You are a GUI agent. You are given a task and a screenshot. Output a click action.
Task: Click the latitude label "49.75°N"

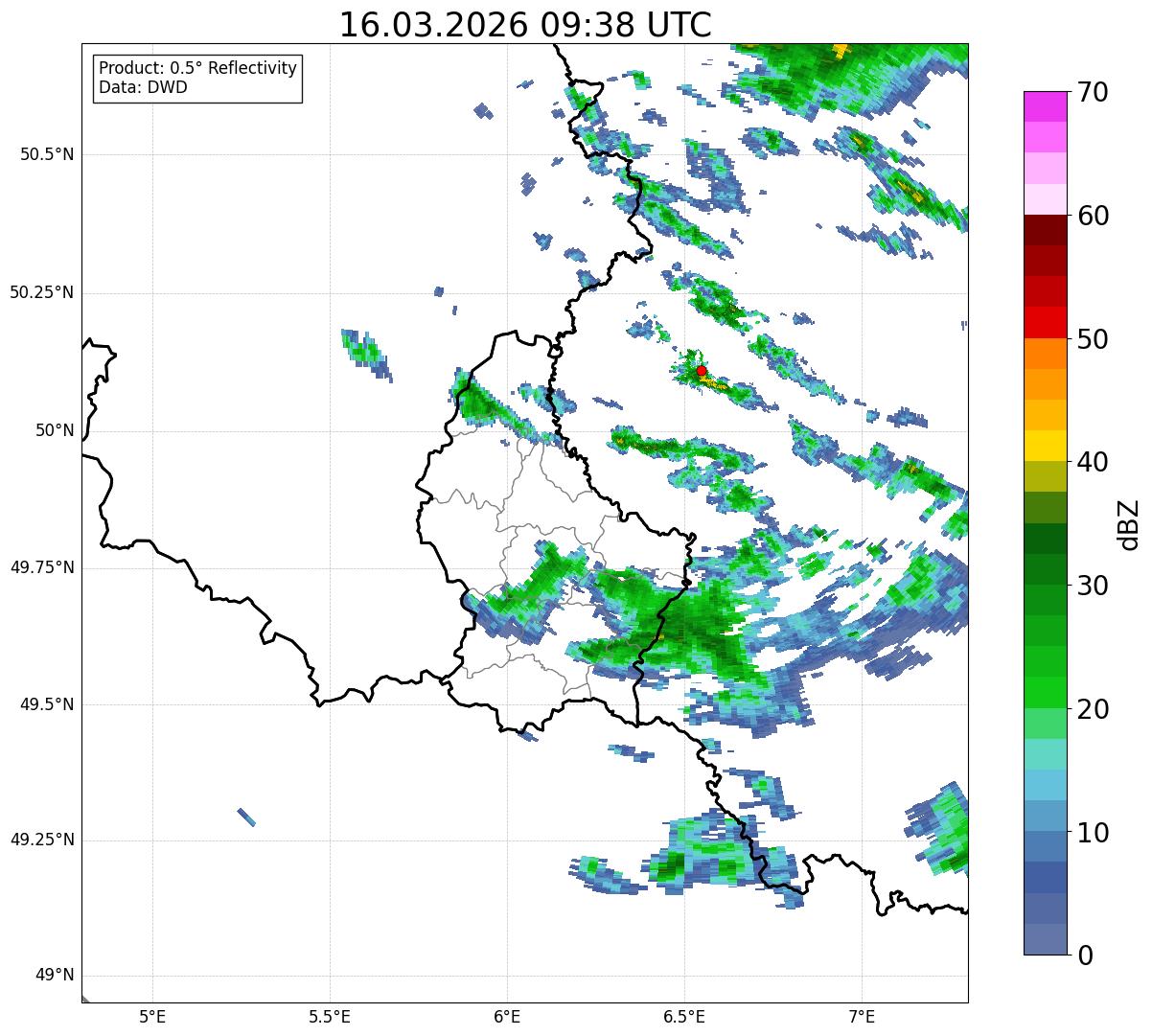coord(41,567)
